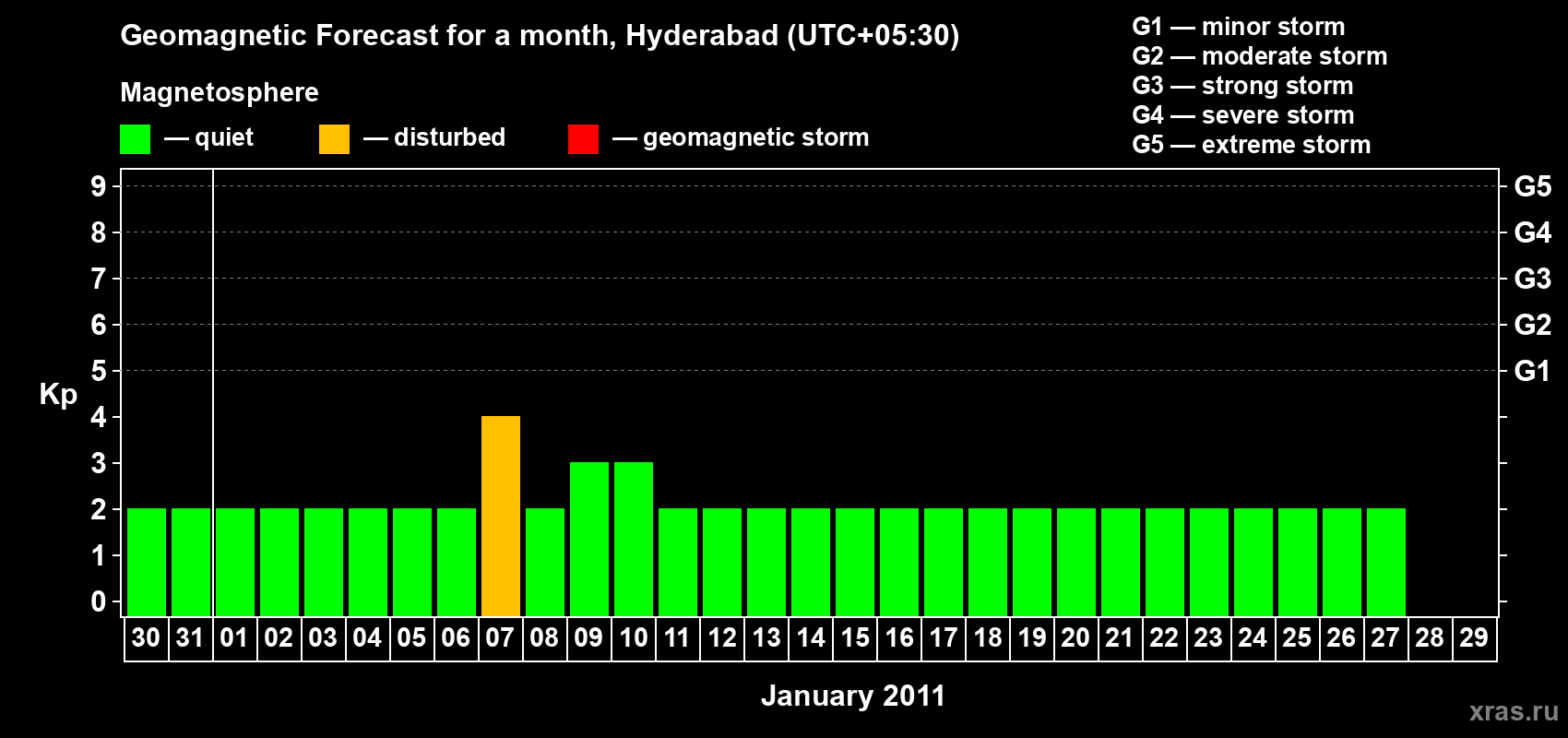
Task: Click the G3 right axis label
Action: pos(1533,279)
